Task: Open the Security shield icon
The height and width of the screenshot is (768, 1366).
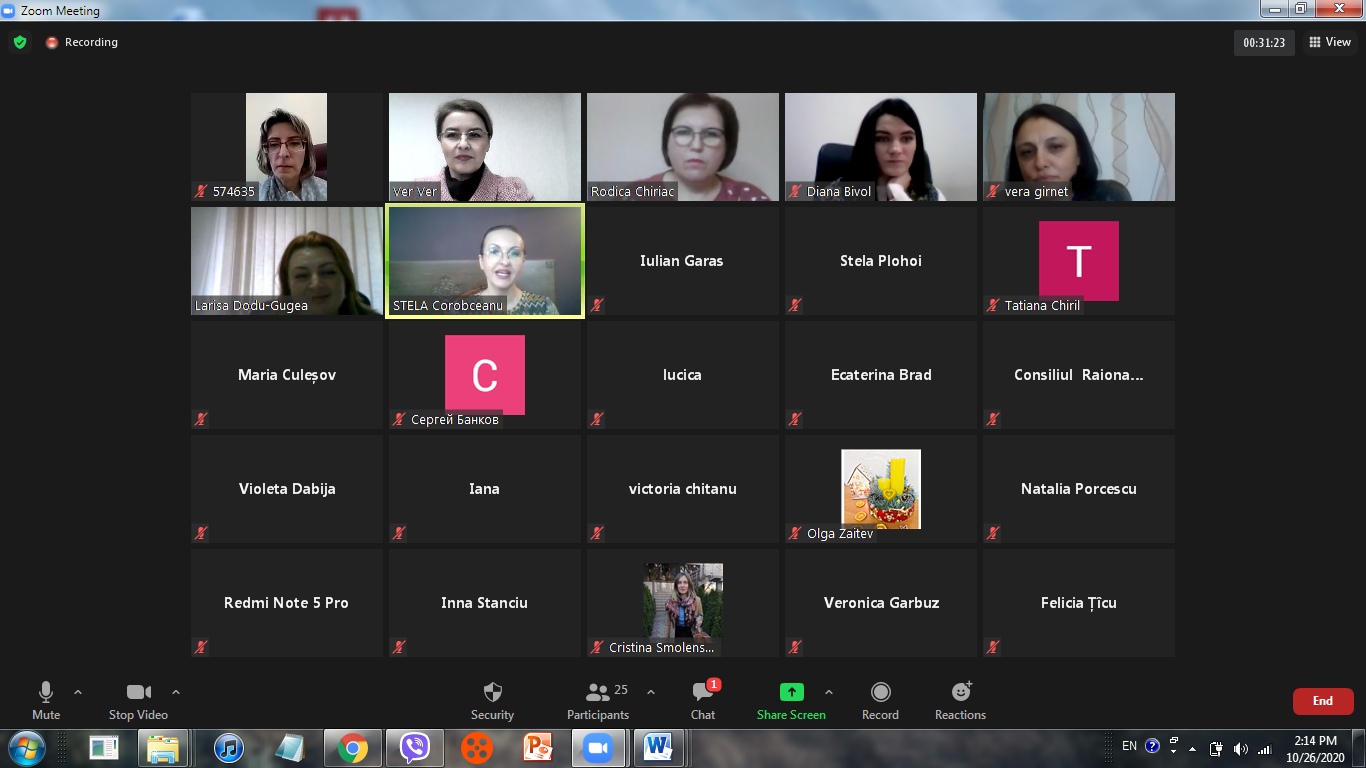Action: (x=492, y=693)
